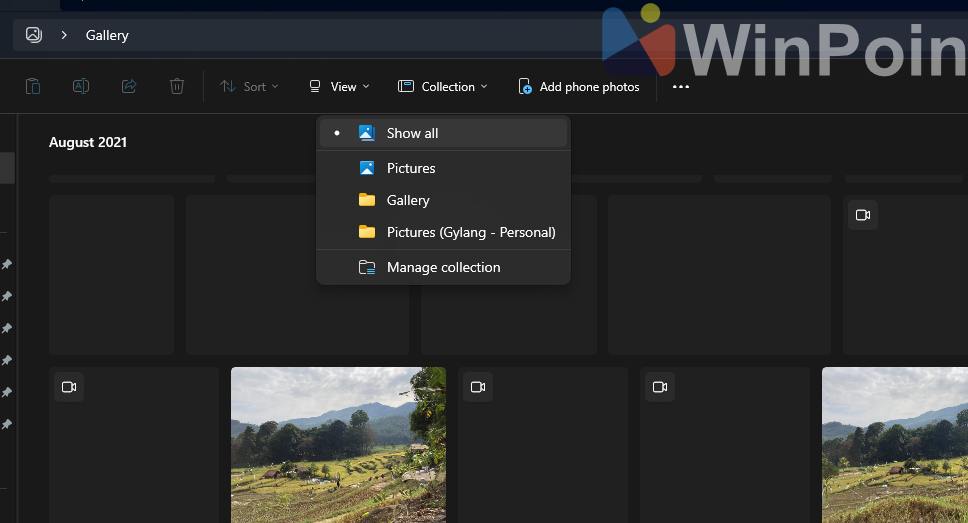Choose Gallery folder in collection menu
Image resolution: width=968 pixels, height=523 pixels.
tap(408, 200)
